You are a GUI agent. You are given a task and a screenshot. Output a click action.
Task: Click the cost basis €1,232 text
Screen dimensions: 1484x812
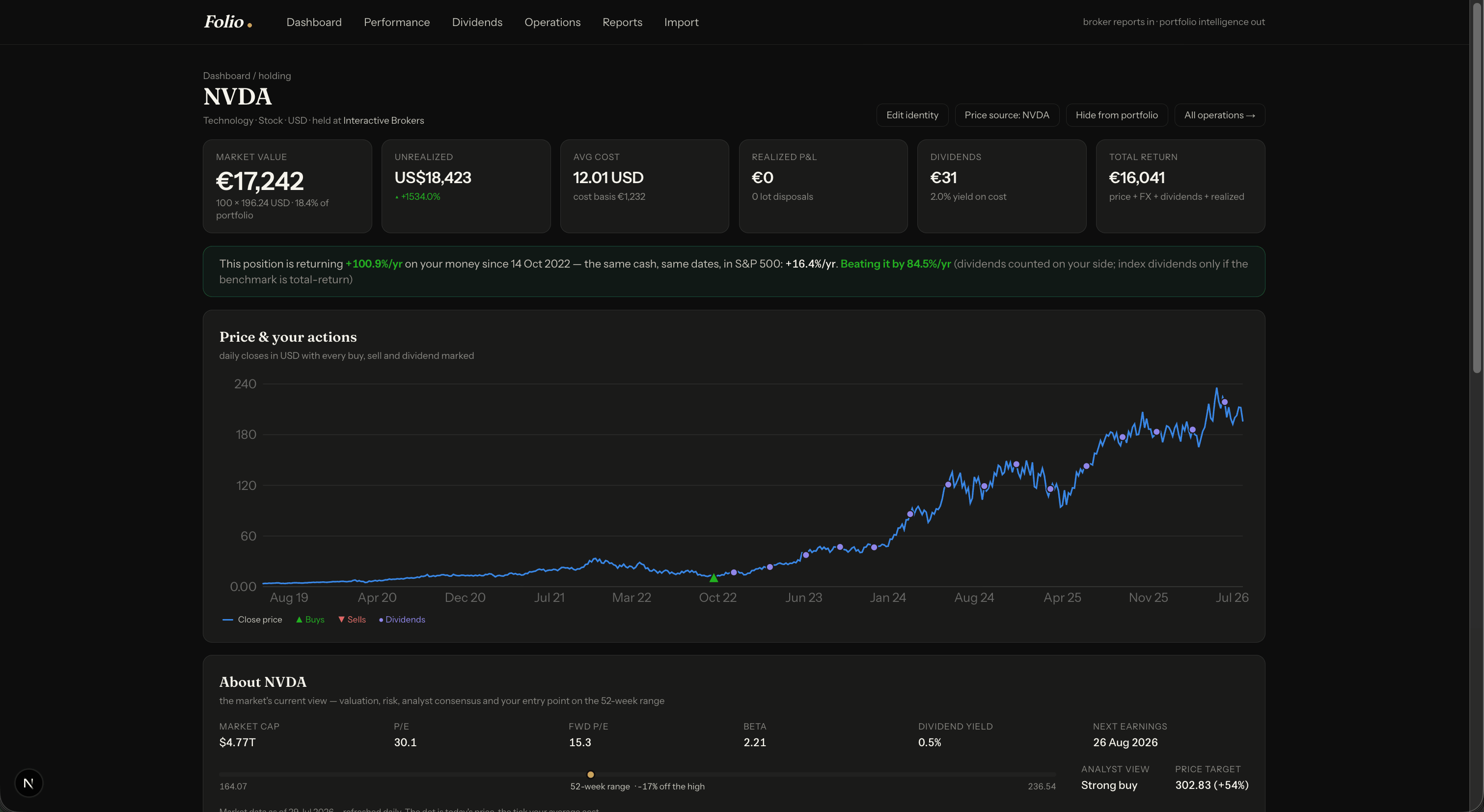coord(609,196)
